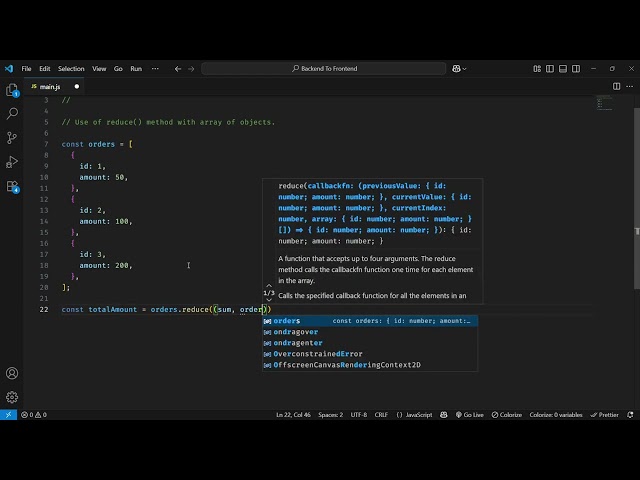Click Ln 22, Col 46 position indicator
Viewport: 640px width, 480px height.
293,415
